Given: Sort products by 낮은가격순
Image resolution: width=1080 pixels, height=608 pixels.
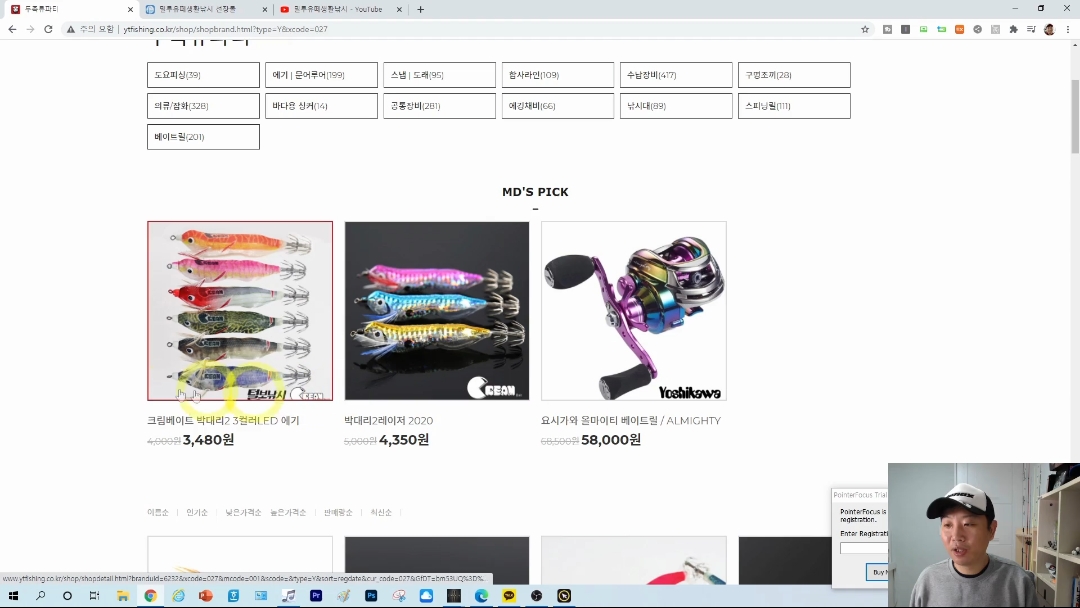Looking at the screenshot, I should tap(243, 512).
